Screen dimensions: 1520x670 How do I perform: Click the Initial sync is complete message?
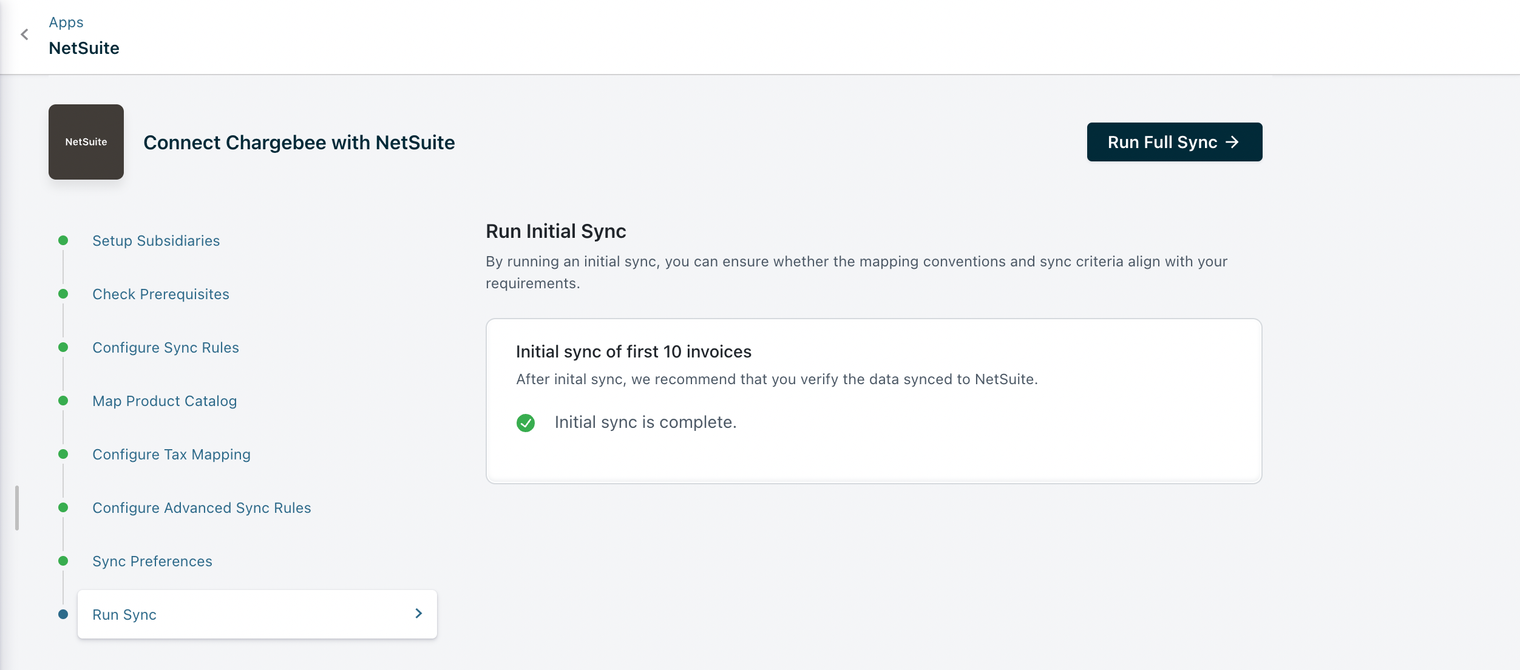pyautogui.click(x=645, y=423)
